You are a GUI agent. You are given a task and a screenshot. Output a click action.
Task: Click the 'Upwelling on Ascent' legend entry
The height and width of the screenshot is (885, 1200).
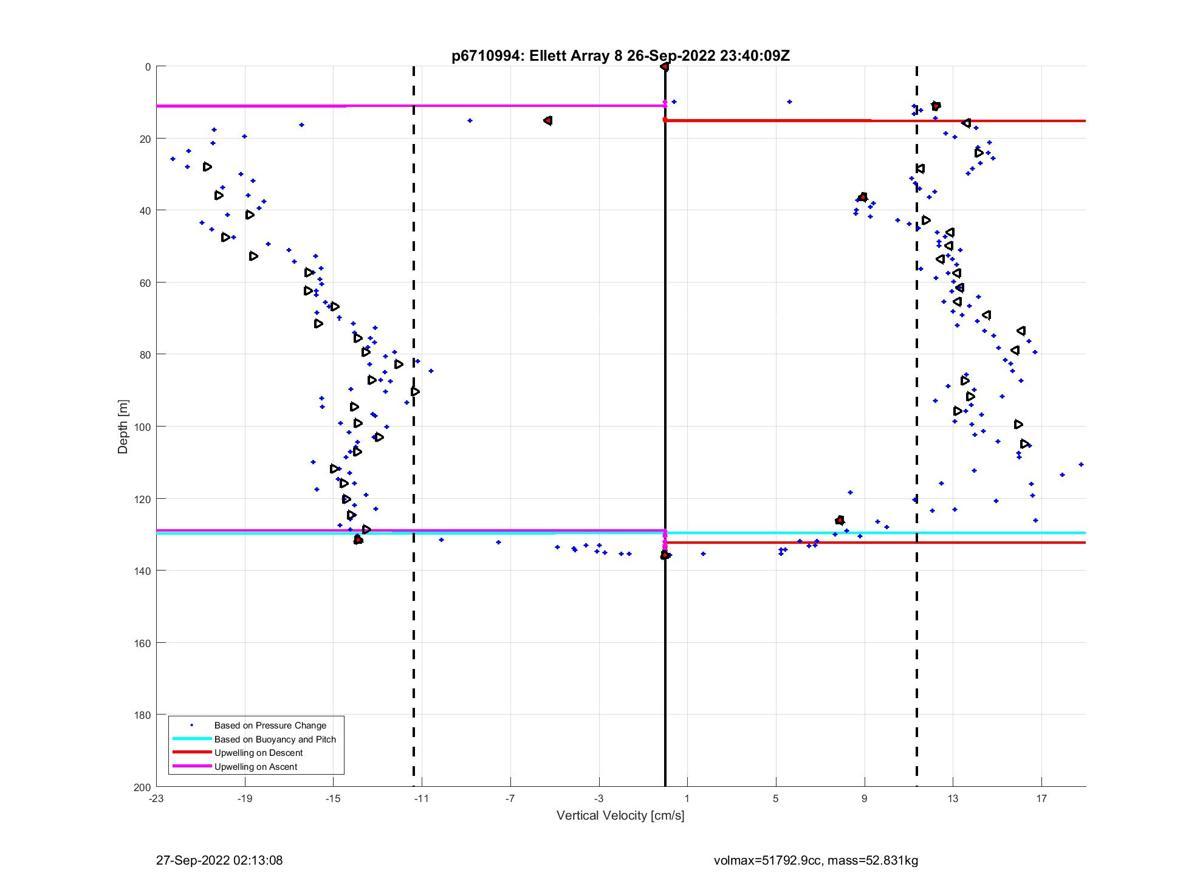(255, 767)
